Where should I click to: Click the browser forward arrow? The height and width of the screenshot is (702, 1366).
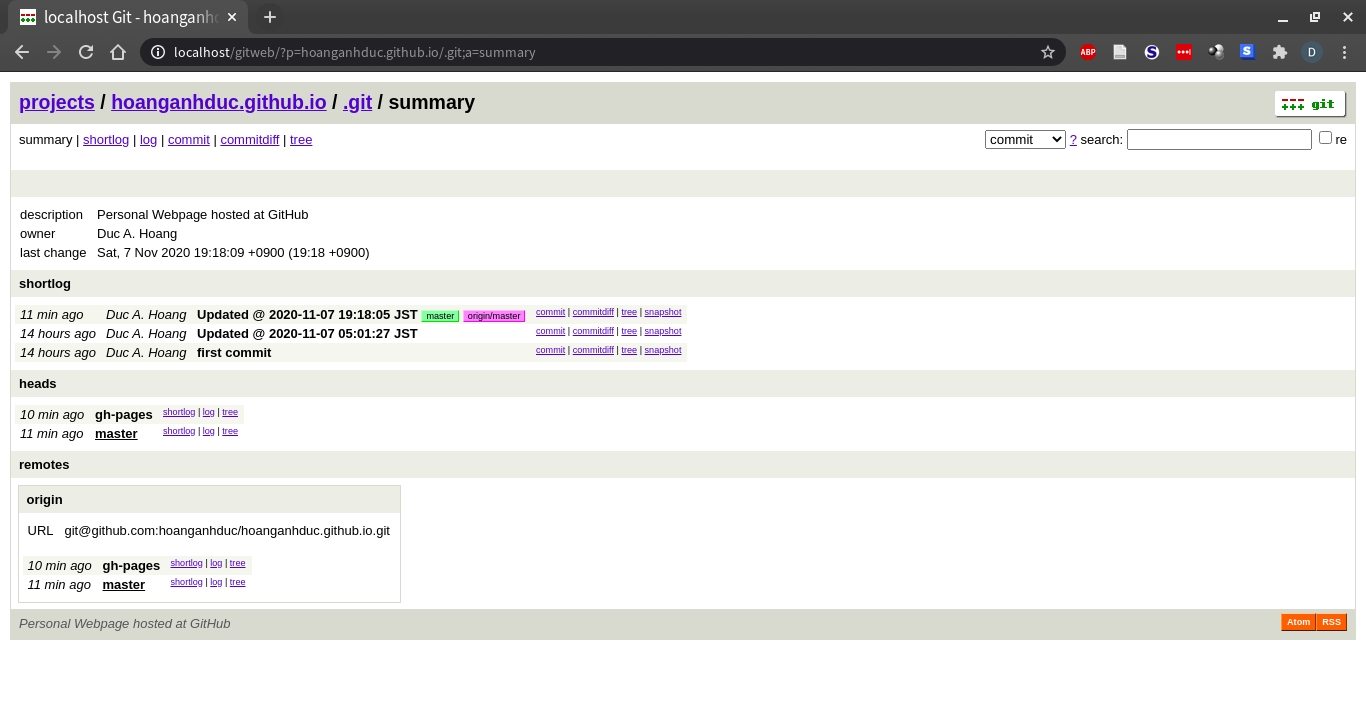54,52
